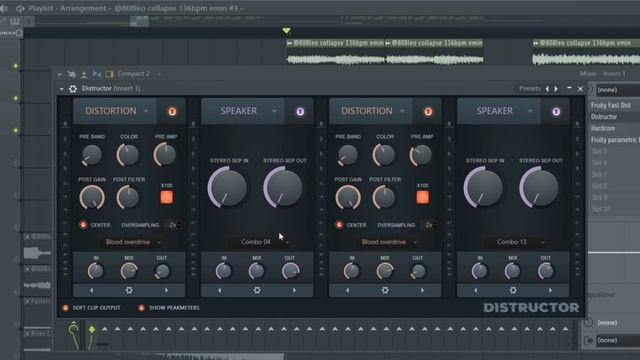The image size is (640, 360).
Task: Move first Distortion module right
Action: pyautogui.click(x=166, y=290)
